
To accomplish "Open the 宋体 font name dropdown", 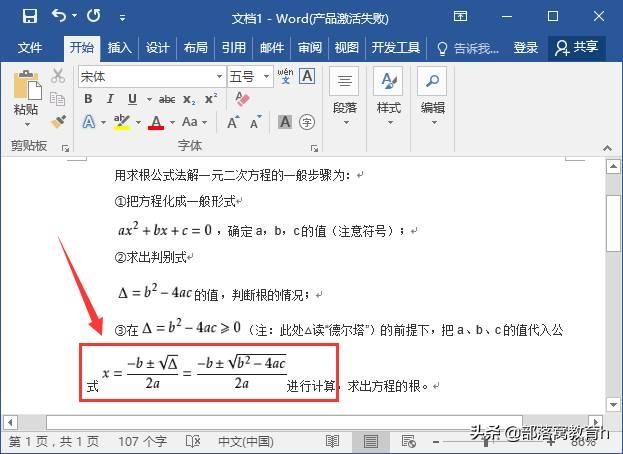I will tap(219, 76).
